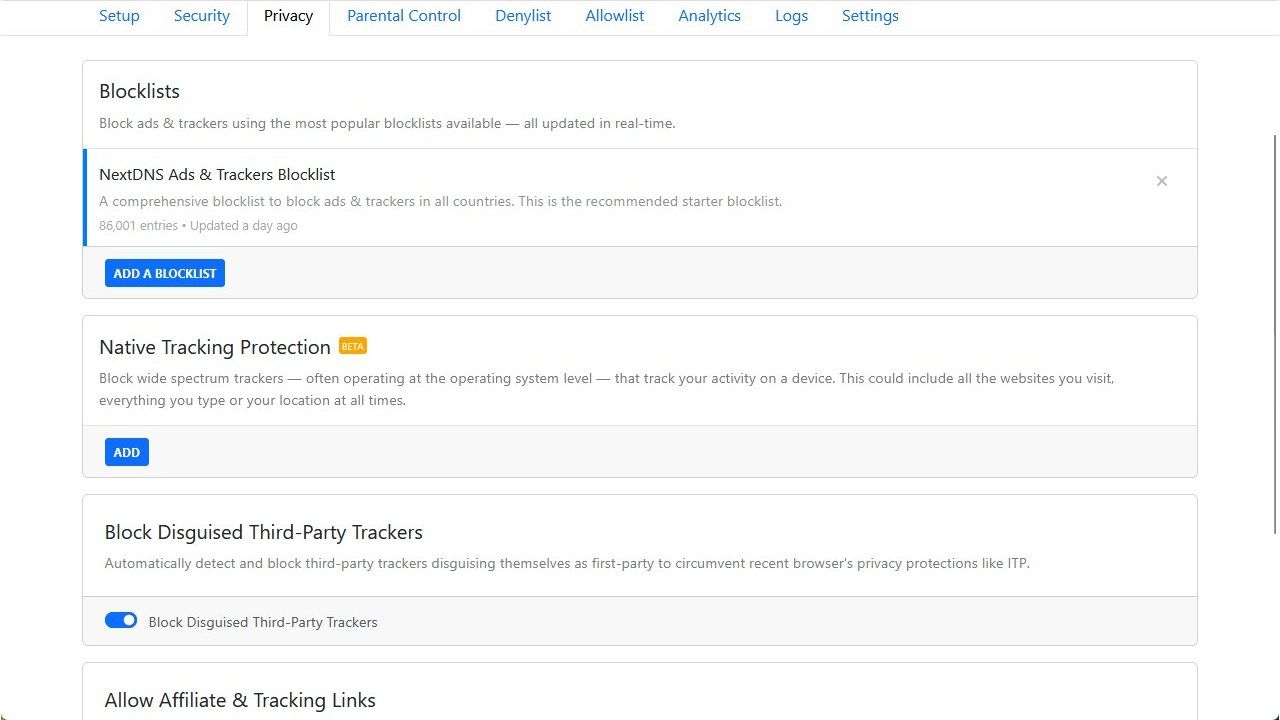
Task: Go to the Settings tab
Action: coord(870,16)
